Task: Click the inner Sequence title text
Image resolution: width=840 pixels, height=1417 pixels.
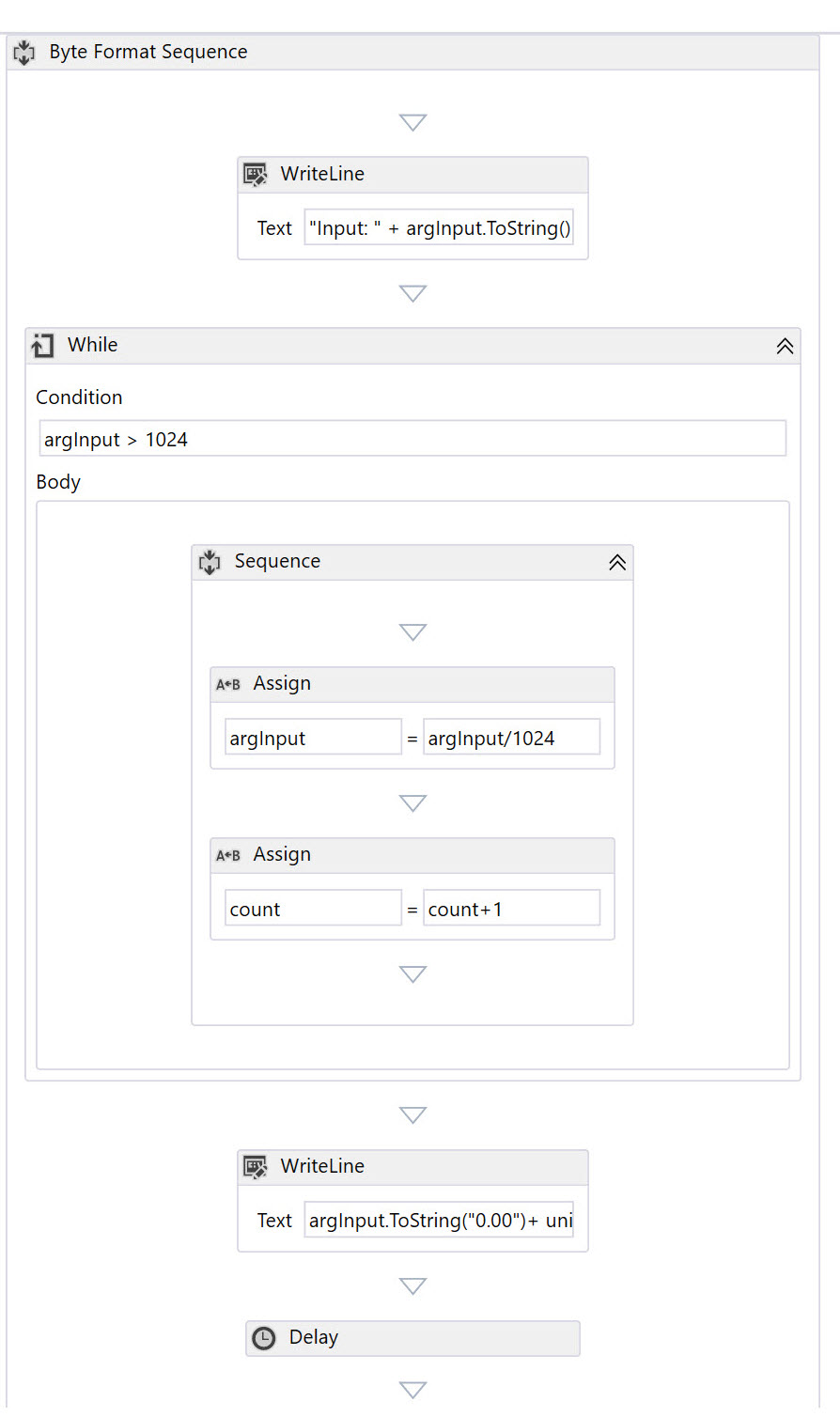Action: [277, 561]
